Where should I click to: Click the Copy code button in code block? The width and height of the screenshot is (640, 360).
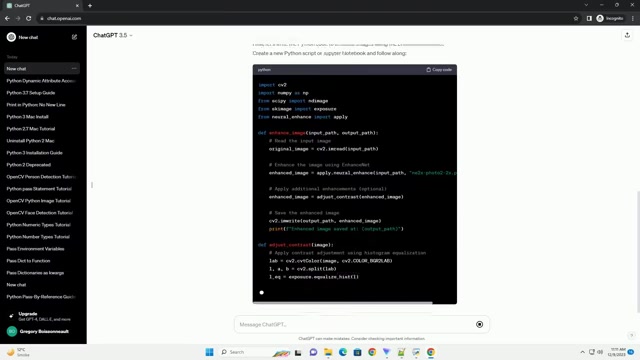click(x=439, y=70)
